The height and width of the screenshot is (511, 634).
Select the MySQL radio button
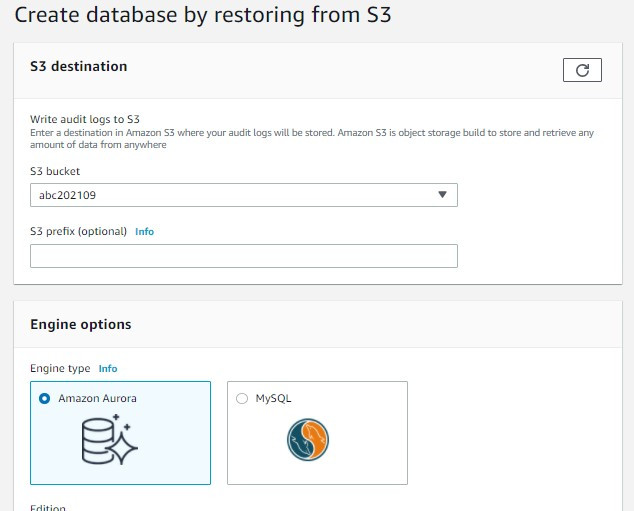[x=241, y=398]
